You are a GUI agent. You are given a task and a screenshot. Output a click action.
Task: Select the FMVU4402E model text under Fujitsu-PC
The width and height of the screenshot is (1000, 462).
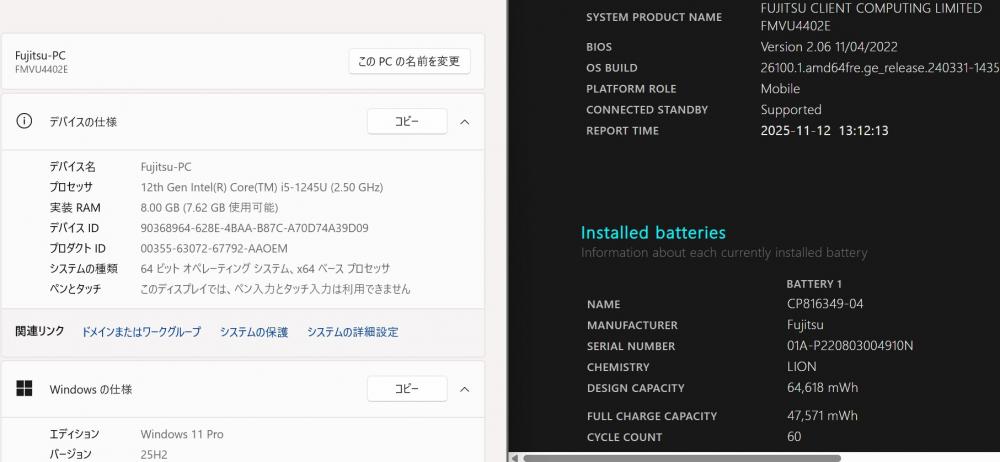tap(41, 70)
